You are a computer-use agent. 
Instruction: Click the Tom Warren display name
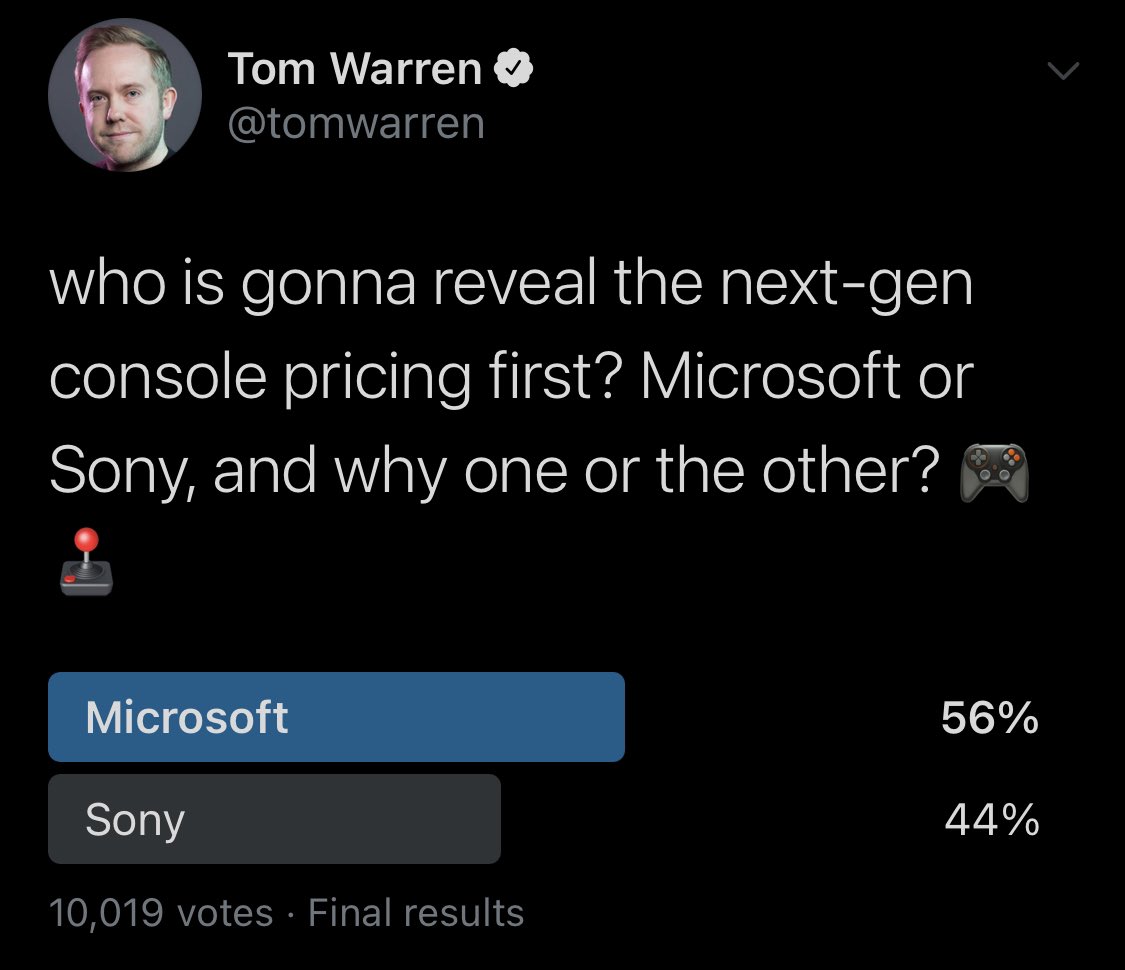coord(355,69)
